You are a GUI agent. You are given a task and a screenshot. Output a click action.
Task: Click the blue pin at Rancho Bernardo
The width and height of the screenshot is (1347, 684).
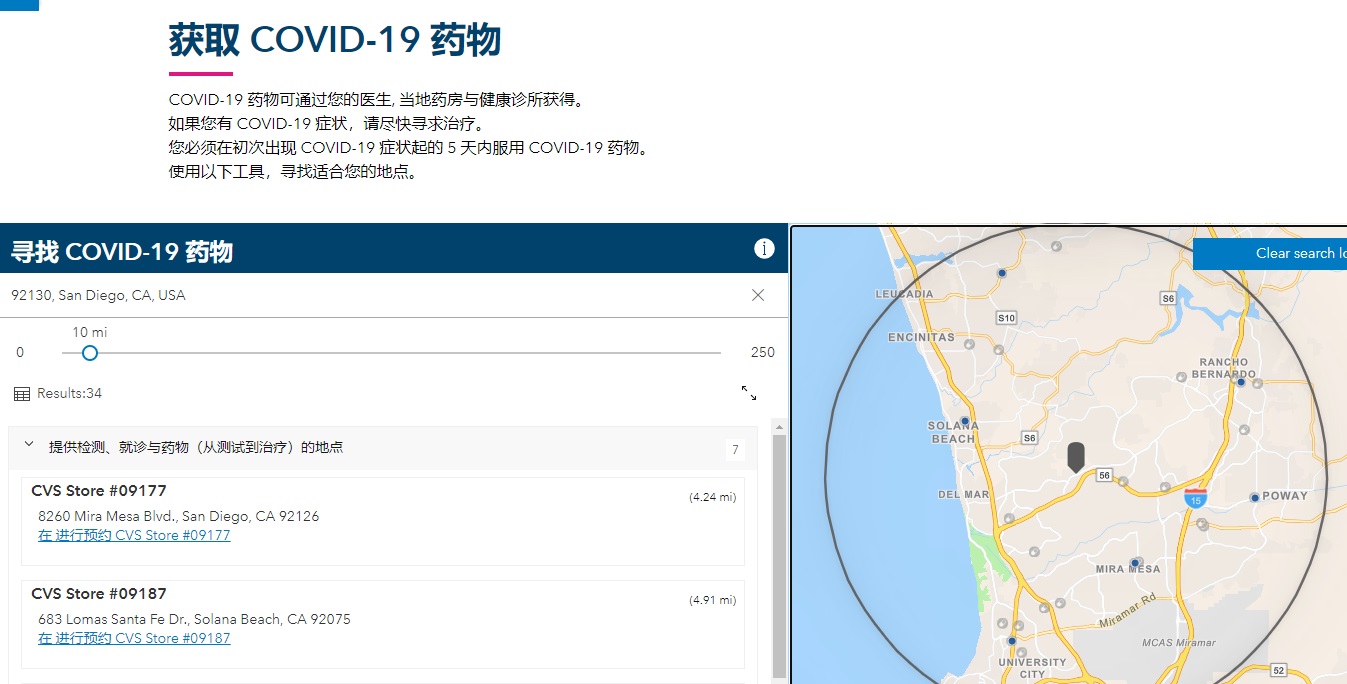[1240, 382]
